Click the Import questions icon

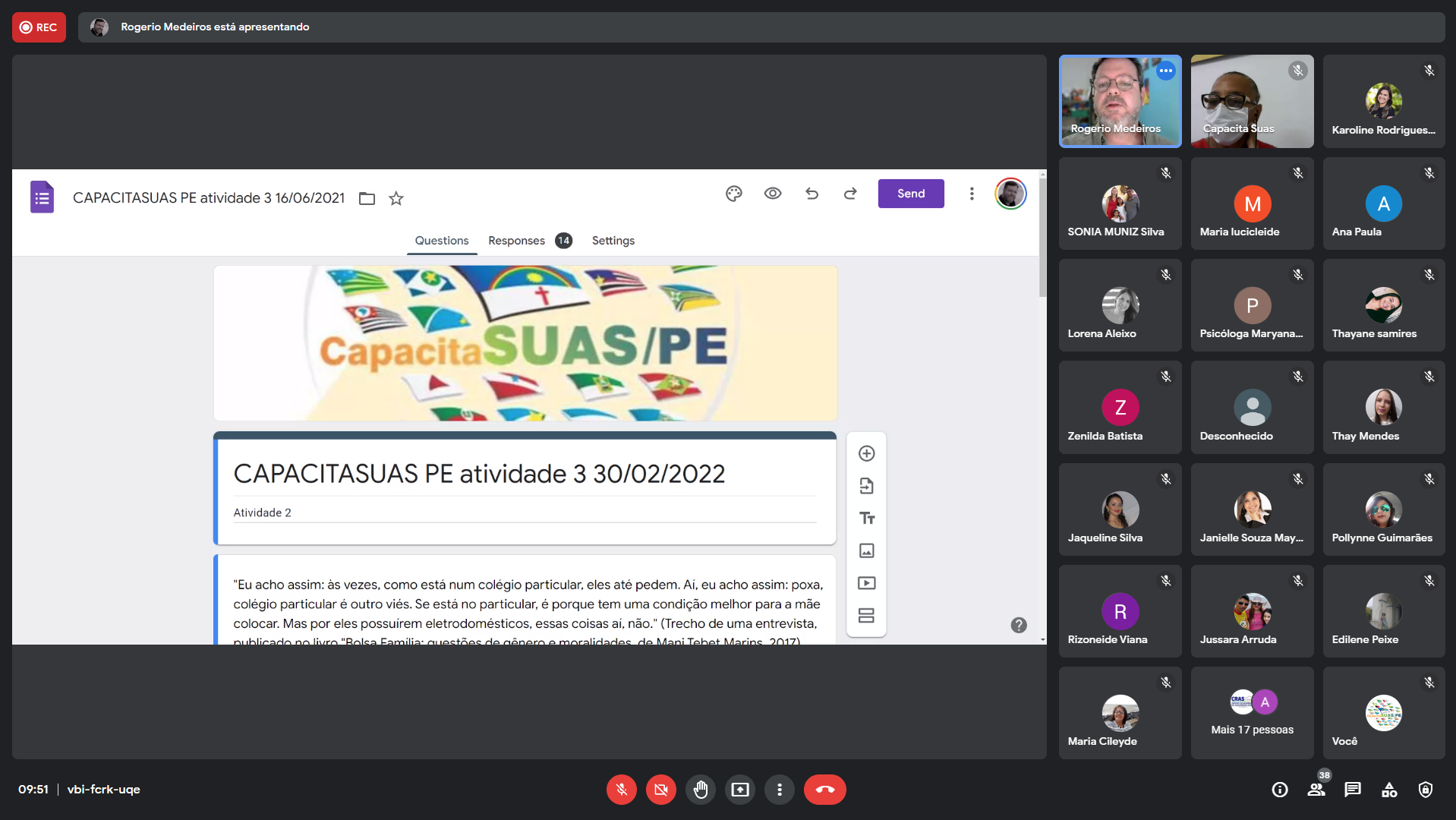(x=866, y=486)
